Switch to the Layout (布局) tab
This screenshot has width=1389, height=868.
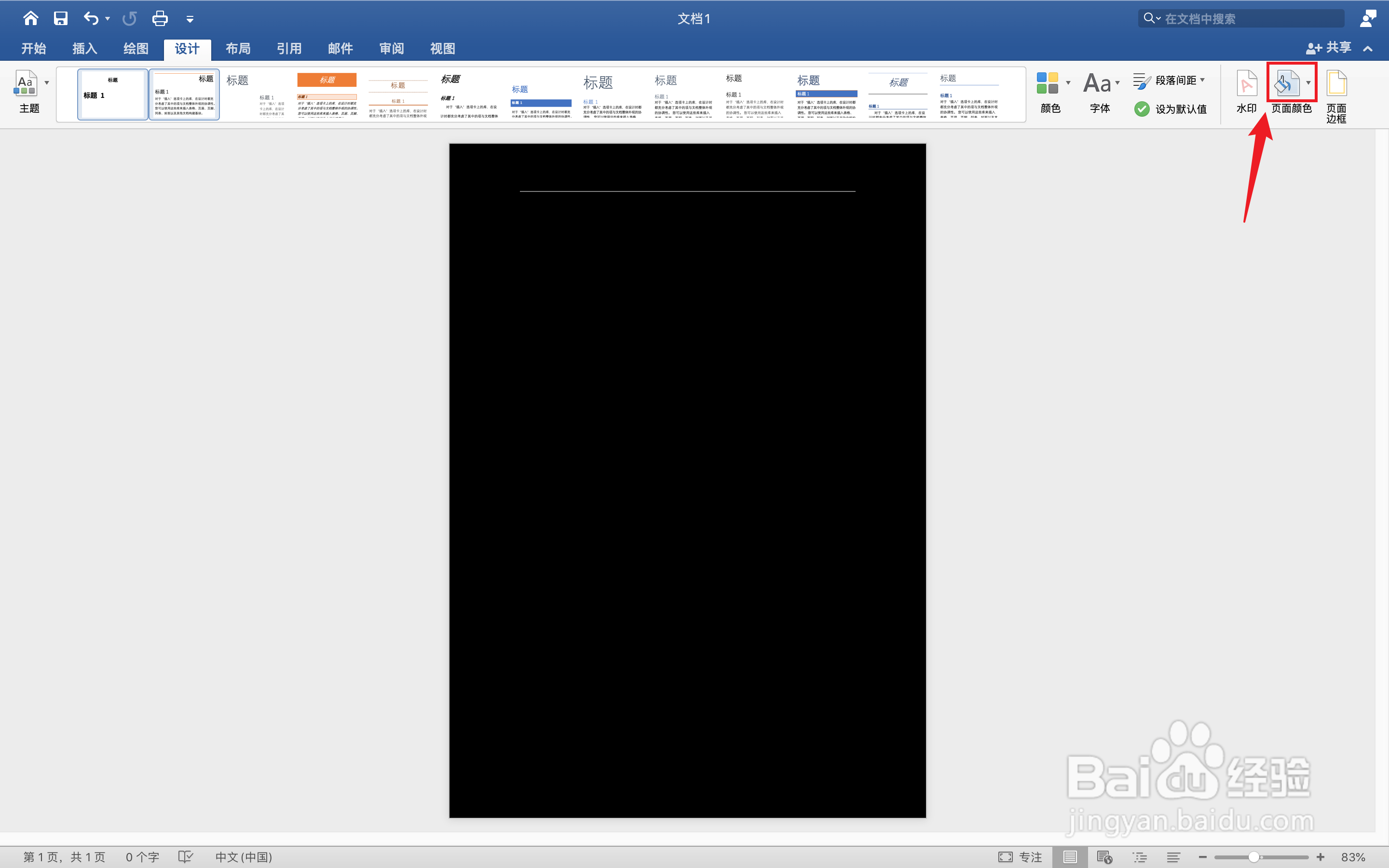click(238, 49)
